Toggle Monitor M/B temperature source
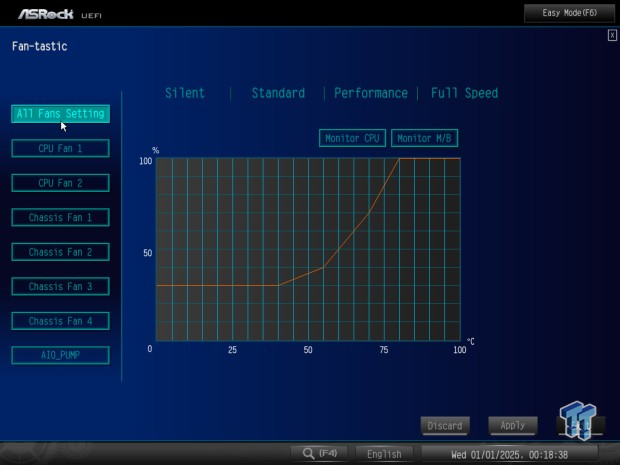Image resolution: width=620 pixels, height=465 pixels. tap(425, 138)
